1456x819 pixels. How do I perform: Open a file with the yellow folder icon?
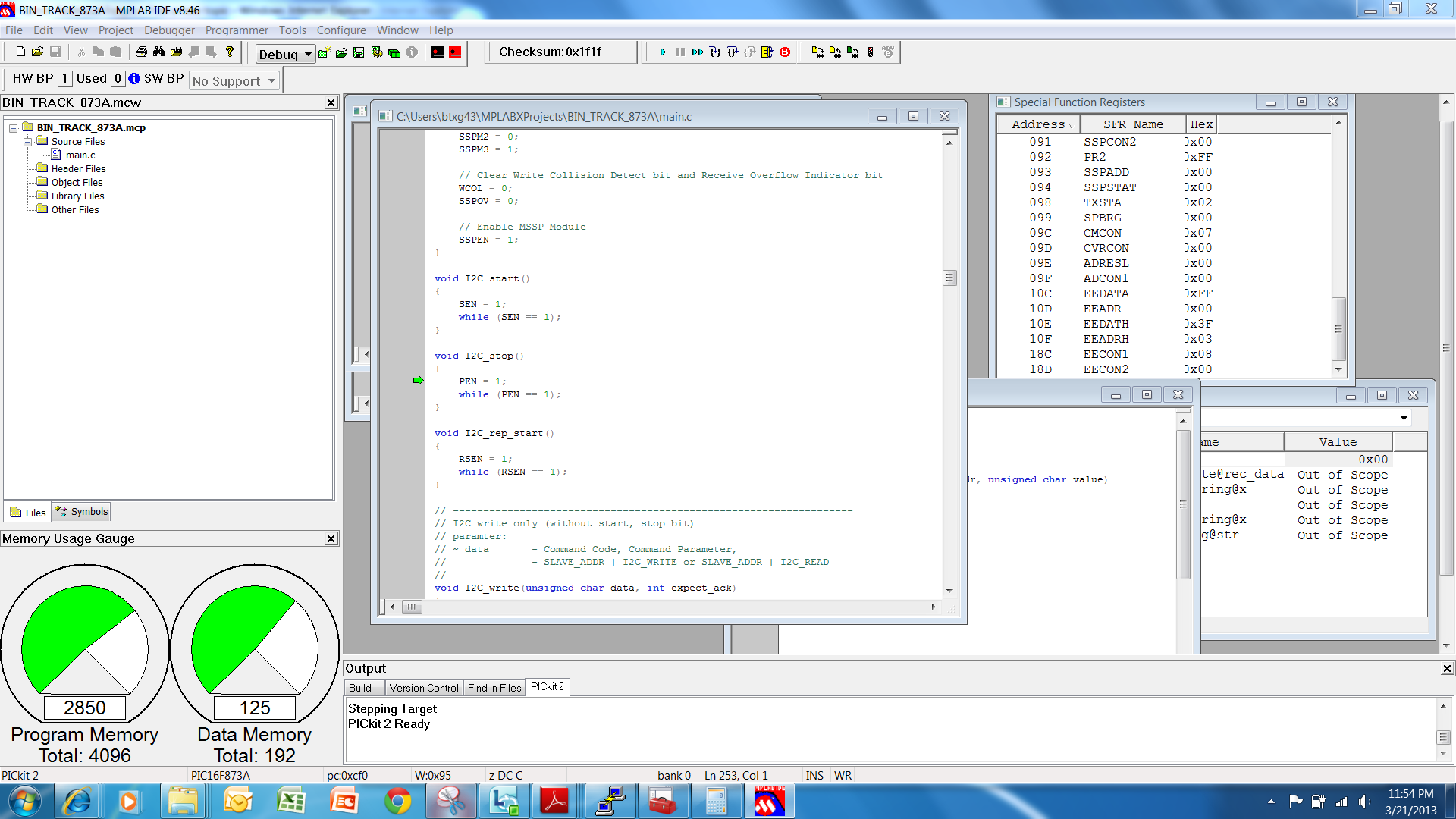point(37,52)
